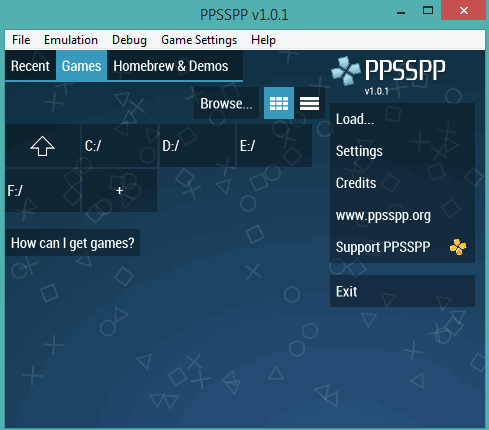Open the File menu
The width and height of the screenshot is (489, 430).
[x=21, y=40]
